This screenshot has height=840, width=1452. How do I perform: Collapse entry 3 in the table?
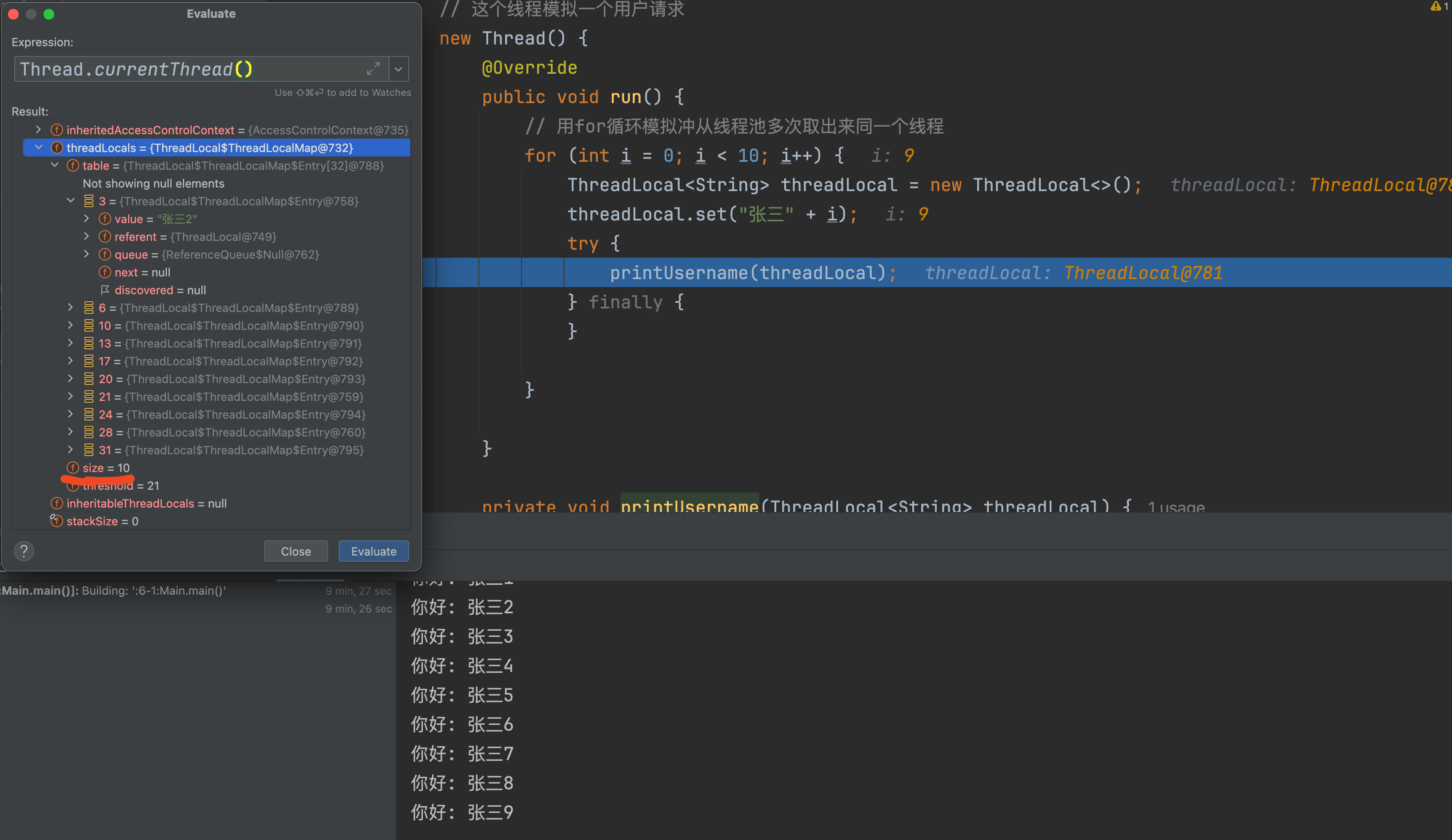[71, 200]
